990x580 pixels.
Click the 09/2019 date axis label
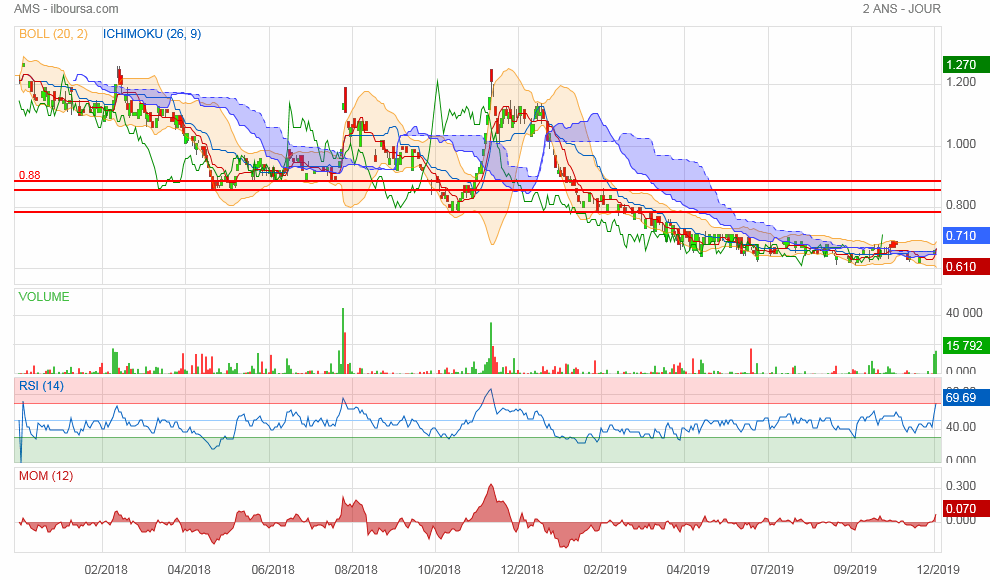tap(855, 569)
